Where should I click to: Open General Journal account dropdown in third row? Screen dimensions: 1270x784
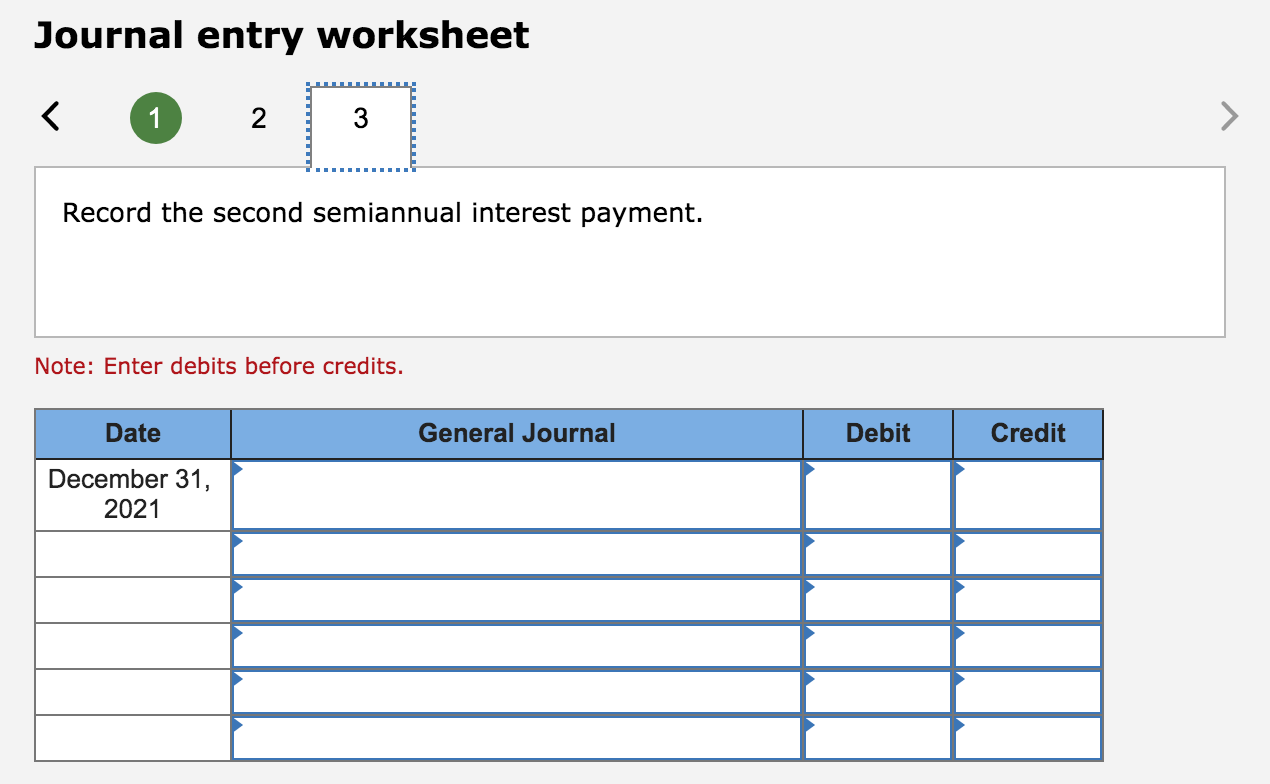pos(517,600)
